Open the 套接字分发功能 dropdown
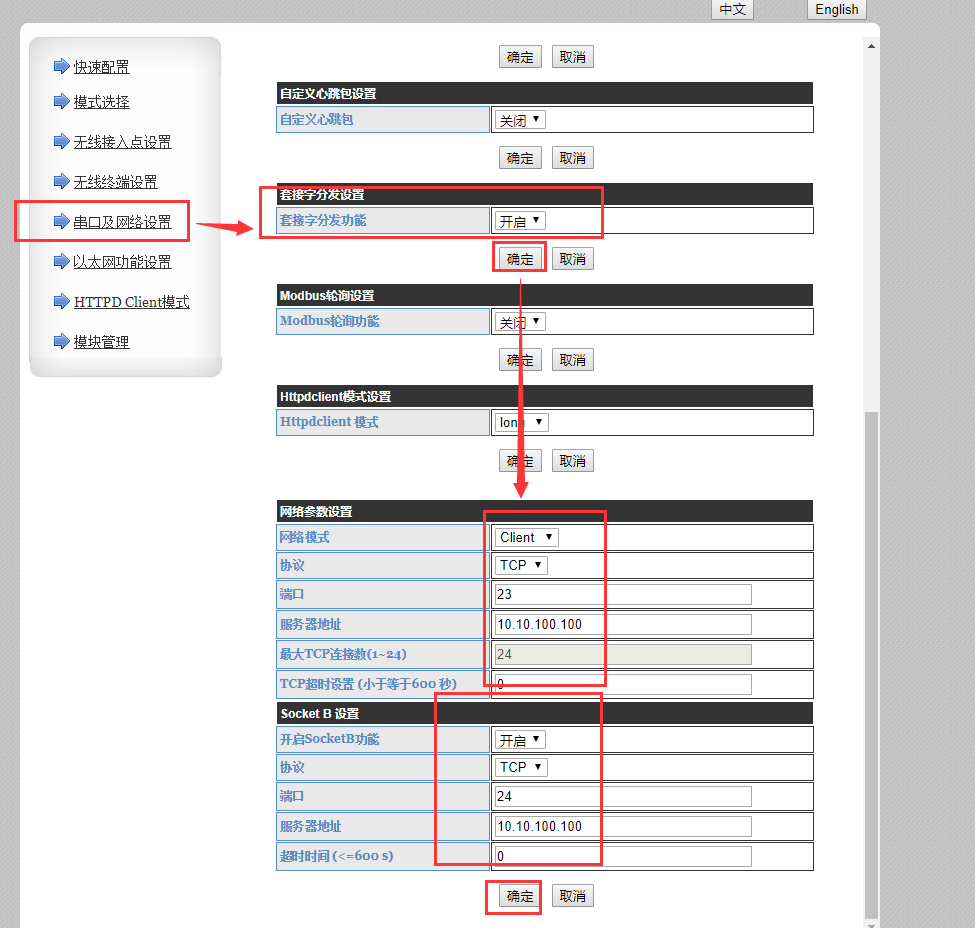 pos(520,220)
